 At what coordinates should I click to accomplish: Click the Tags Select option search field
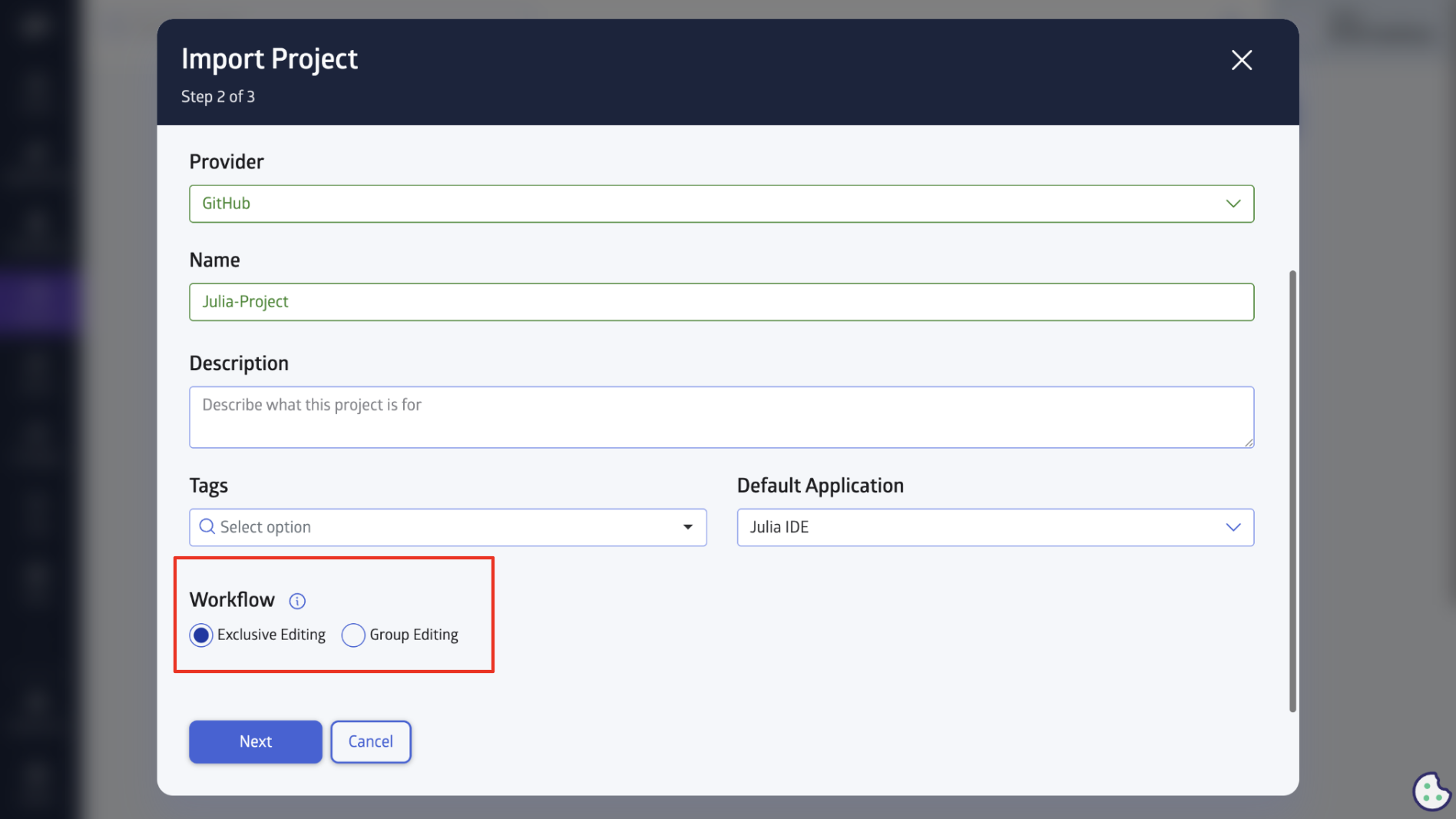click(448, 527)
